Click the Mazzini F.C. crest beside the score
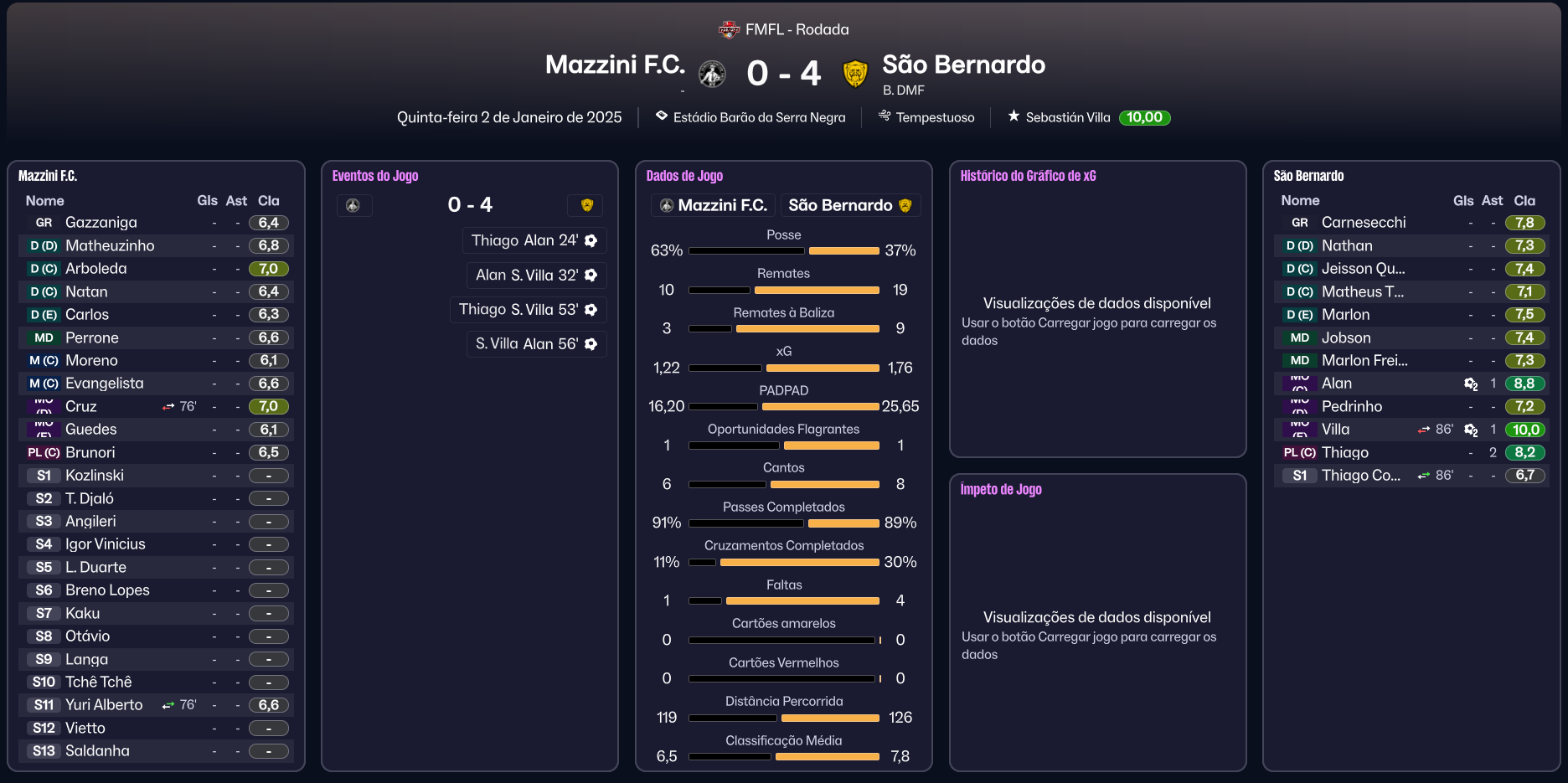The height and width of the screenshot is (783, 1568). pyautogui.click(x=712, y=74)
